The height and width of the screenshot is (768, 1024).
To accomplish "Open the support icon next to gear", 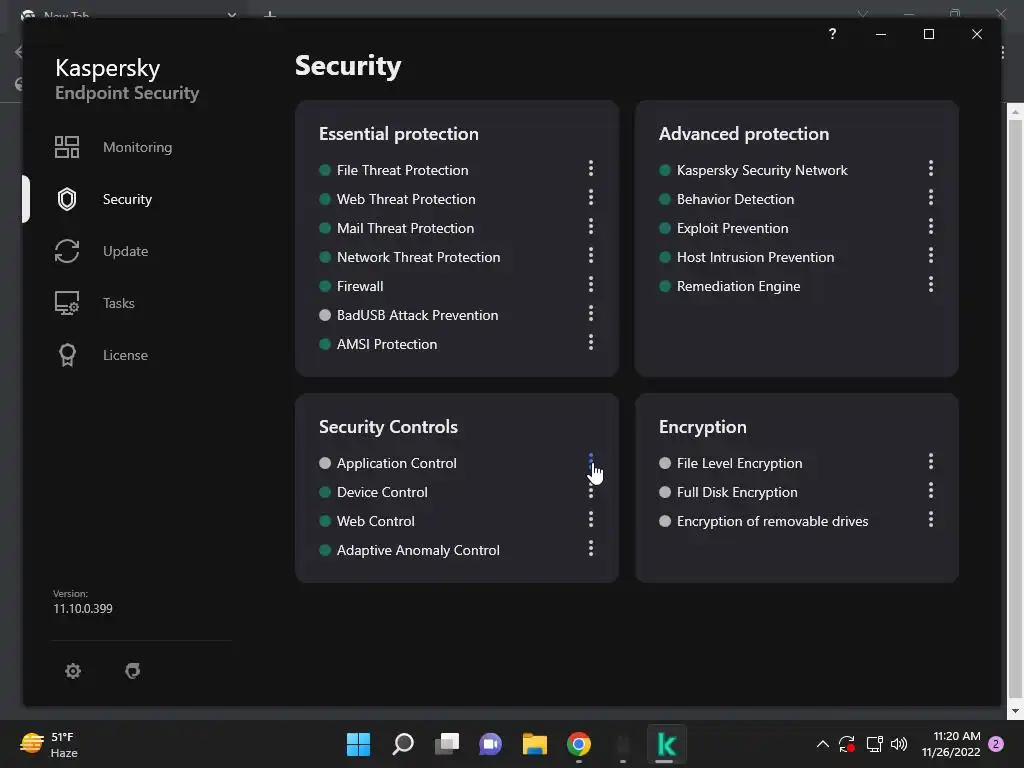I will click(133, 671).
